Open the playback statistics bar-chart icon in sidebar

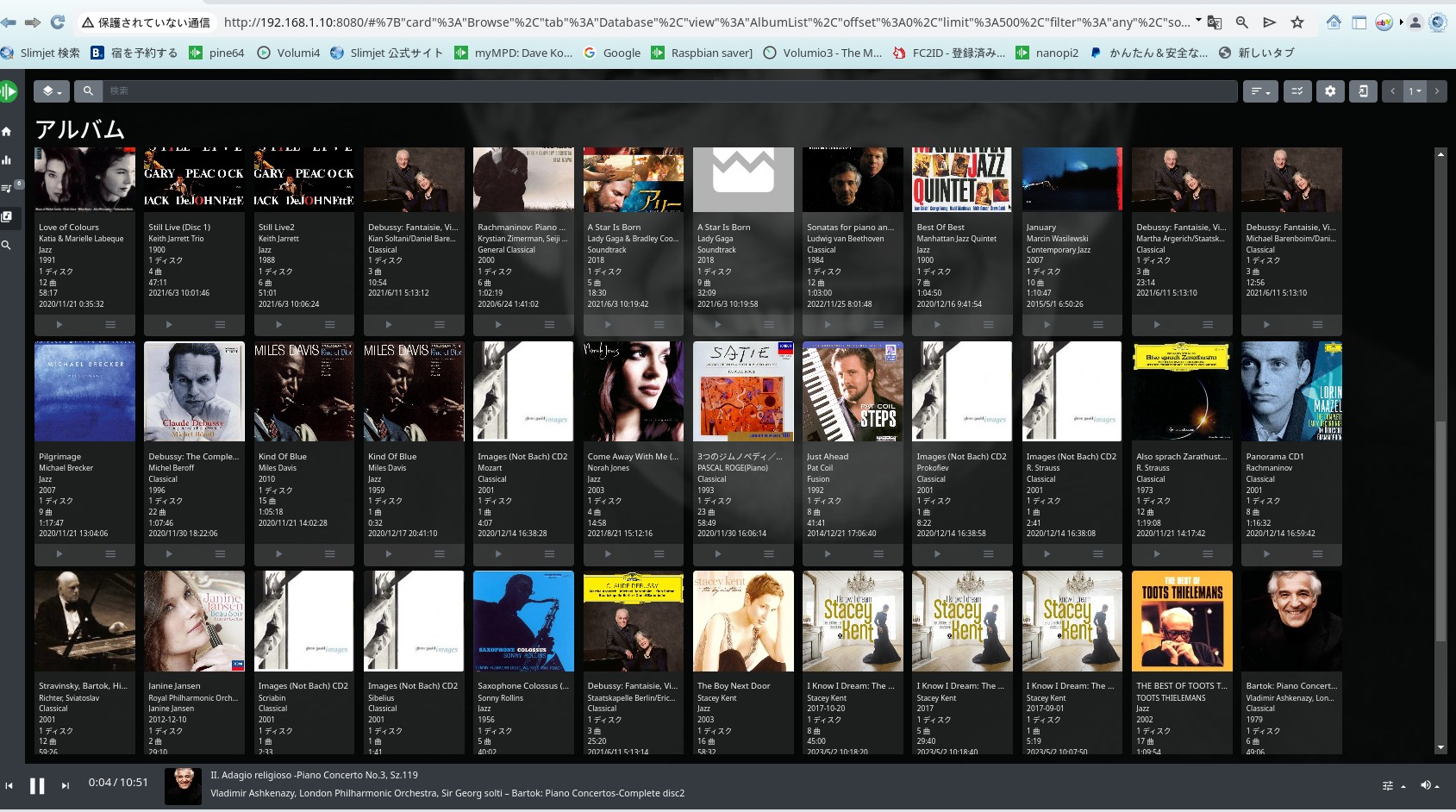7,160
